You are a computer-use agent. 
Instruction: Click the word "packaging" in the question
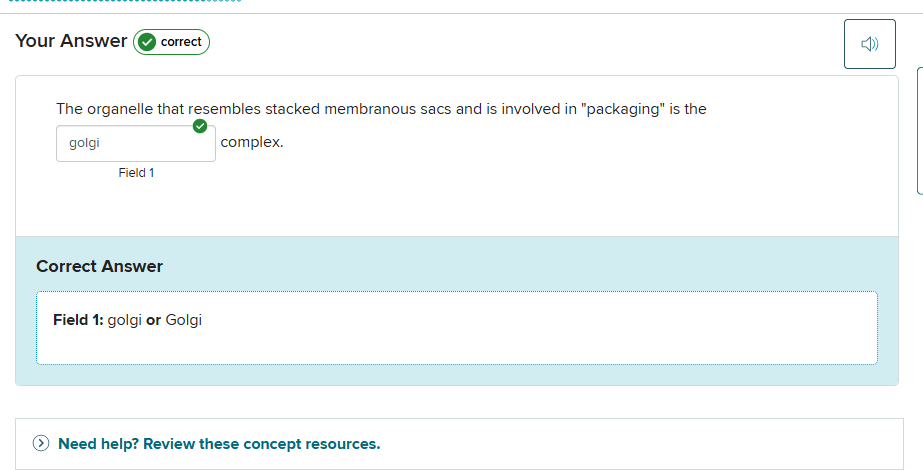point(622,109)
